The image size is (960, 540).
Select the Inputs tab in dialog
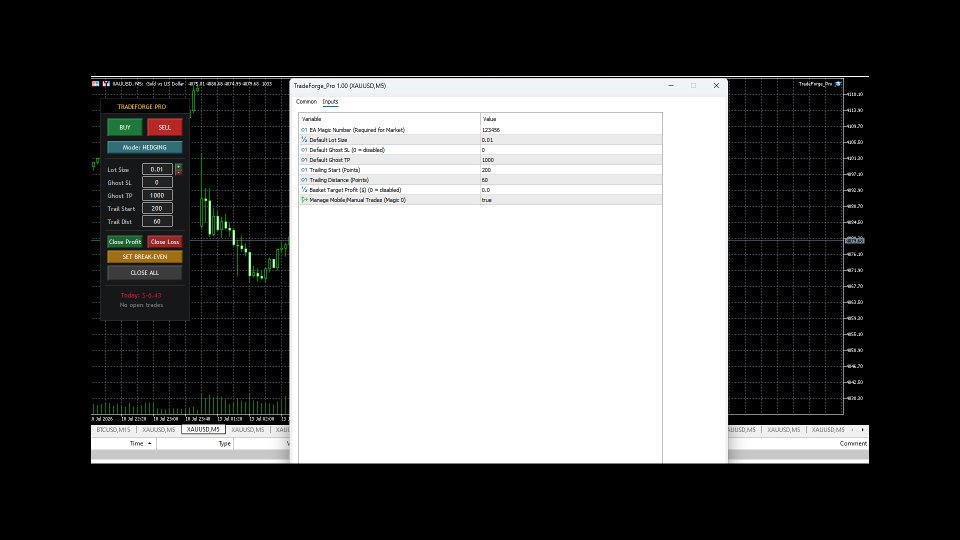tap(330, 102)
